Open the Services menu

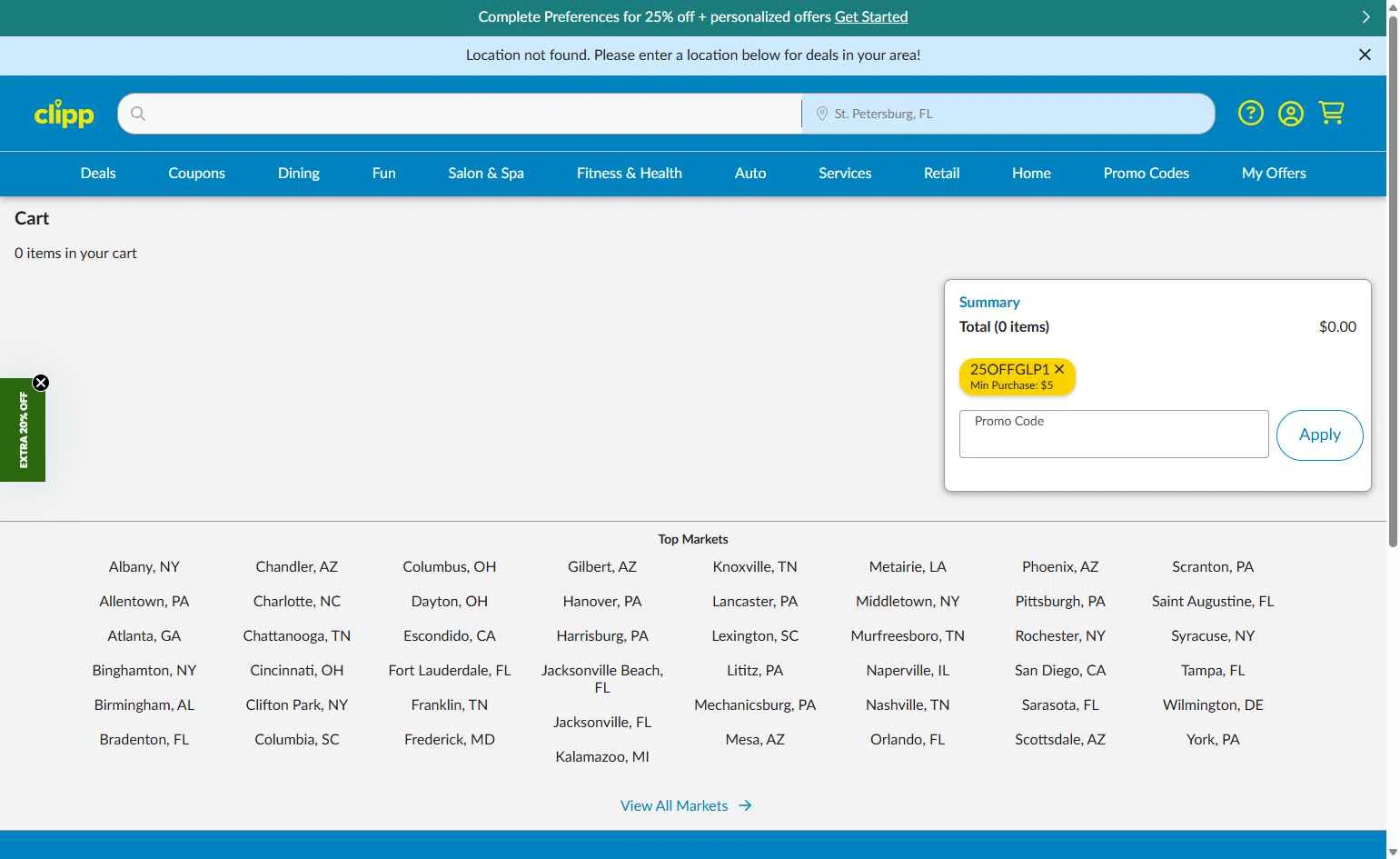845,173
